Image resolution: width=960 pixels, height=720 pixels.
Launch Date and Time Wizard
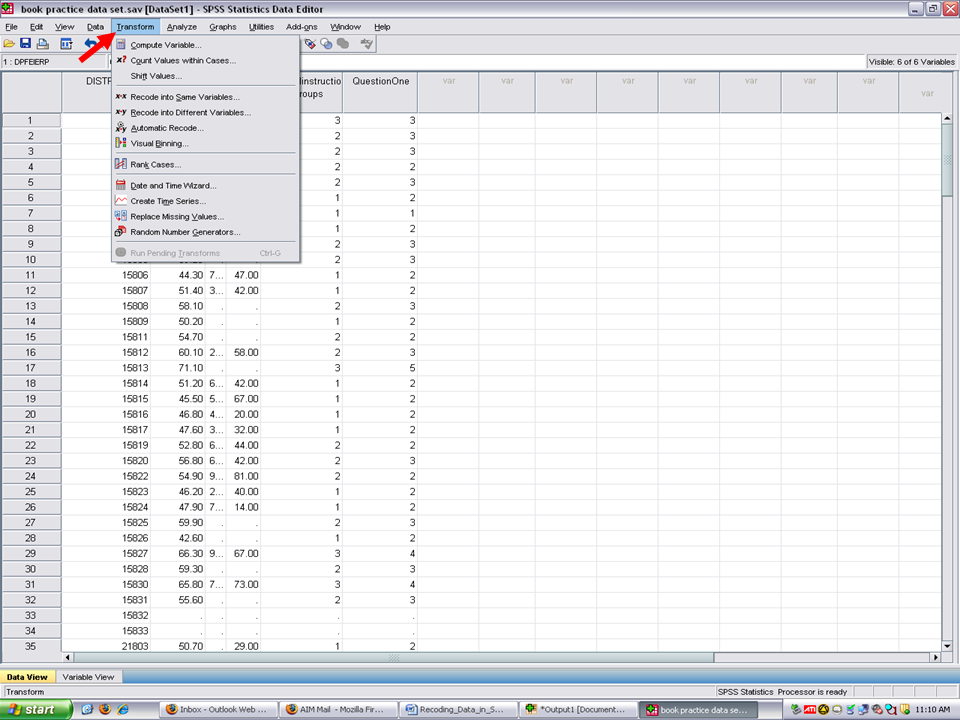173,186
